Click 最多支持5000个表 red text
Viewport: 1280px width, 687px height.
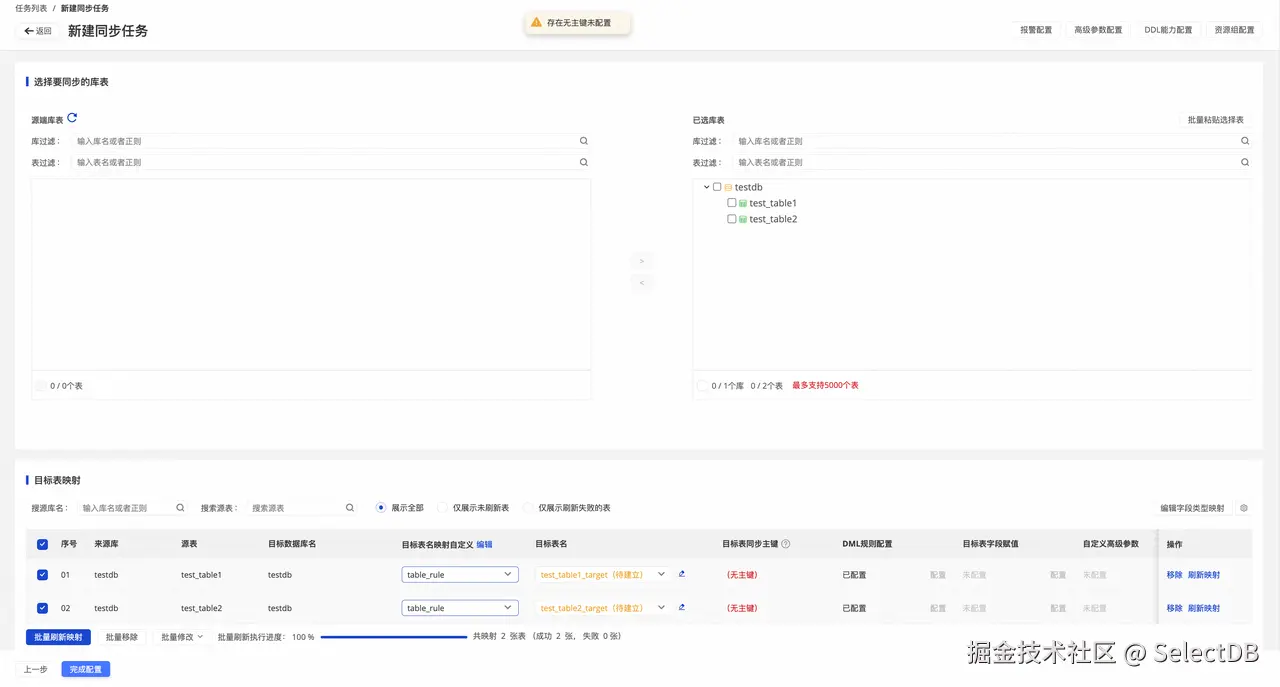[825, 385]
